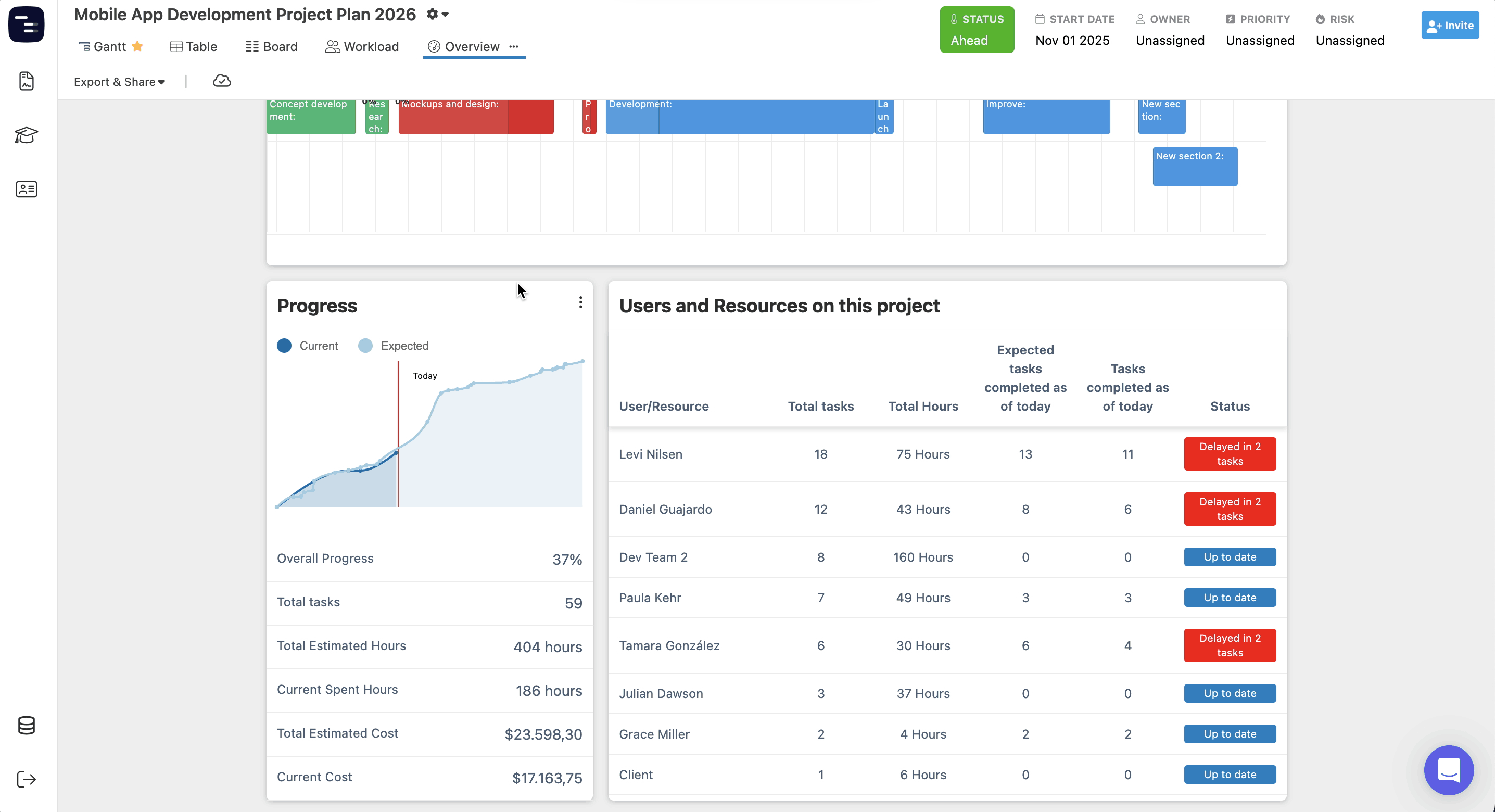Expand the Export & Share dropdown
This screenshot has width=1495, height=812.
120,82
